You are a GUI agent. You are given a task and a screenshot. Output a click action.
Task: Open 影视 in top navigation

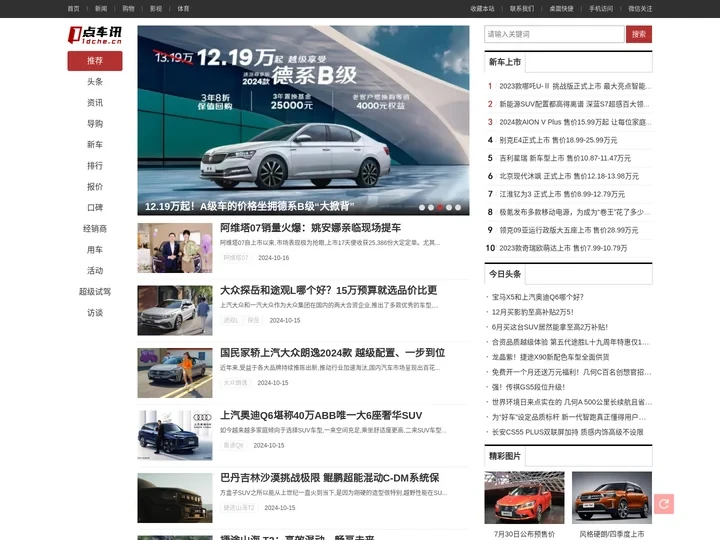point(156,9)
